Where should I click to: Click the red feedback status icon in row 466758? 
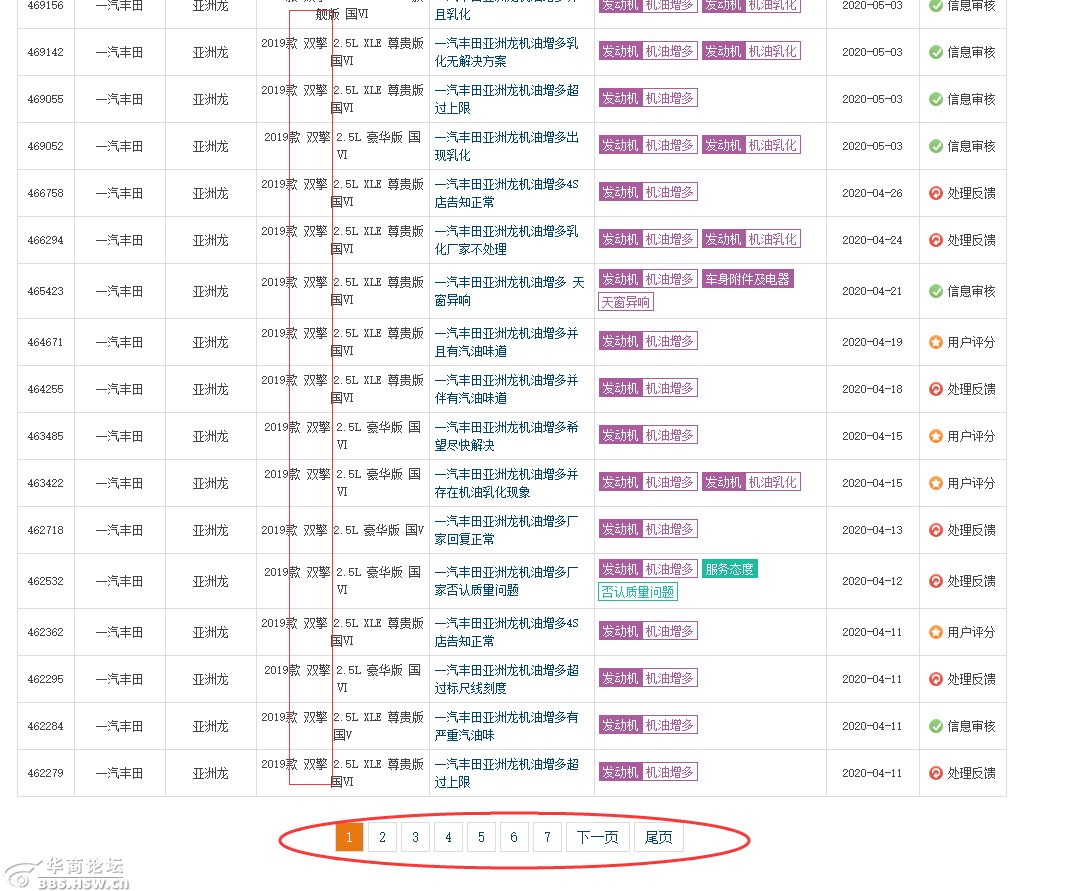coord(936,193)
